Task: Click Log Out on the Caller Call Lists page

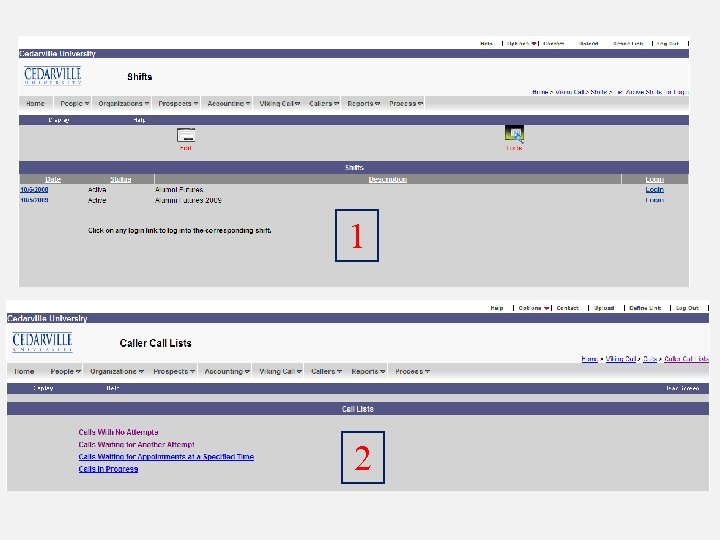Action: pos(687,308)
